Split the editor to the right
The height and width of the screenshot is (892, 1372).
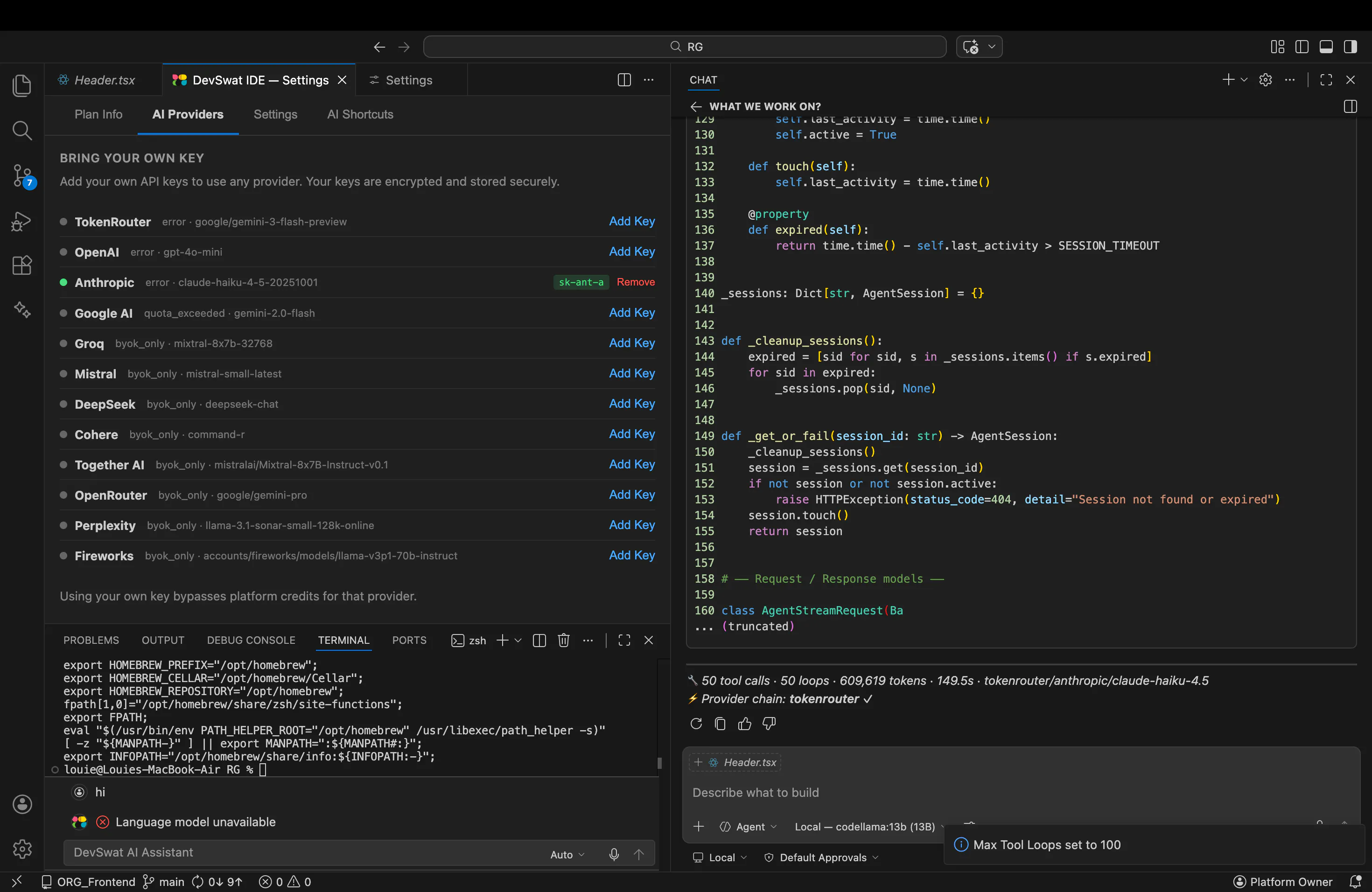coord(624,79)
